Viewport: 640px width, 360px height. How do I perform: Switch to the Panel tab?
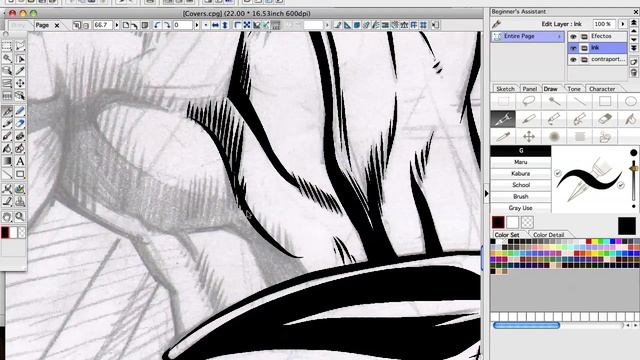click(x=530, y=89)
